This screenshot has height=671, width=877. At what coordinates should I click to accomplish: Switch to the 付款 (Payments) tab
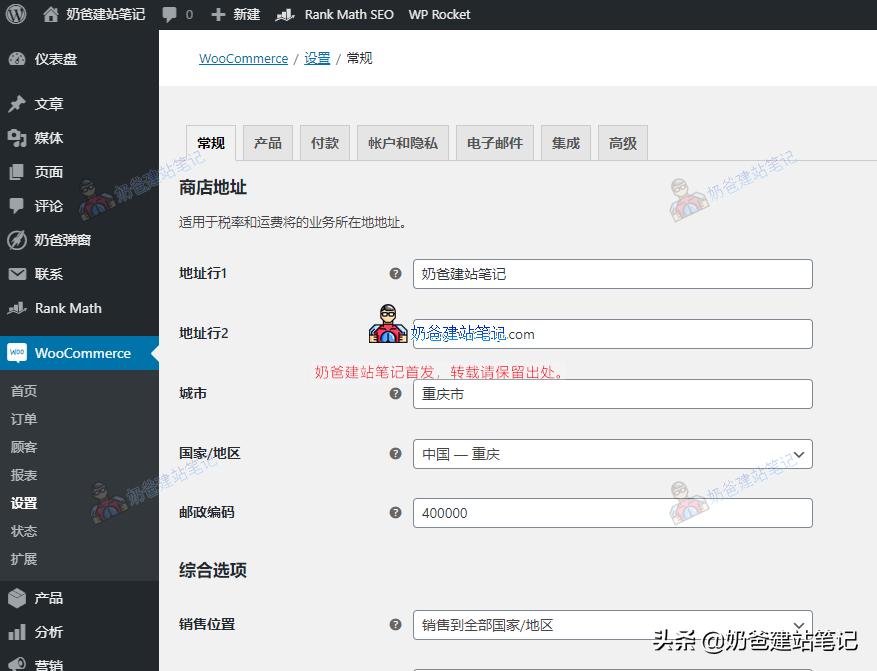pyautogui.click(x=324, y=142)
